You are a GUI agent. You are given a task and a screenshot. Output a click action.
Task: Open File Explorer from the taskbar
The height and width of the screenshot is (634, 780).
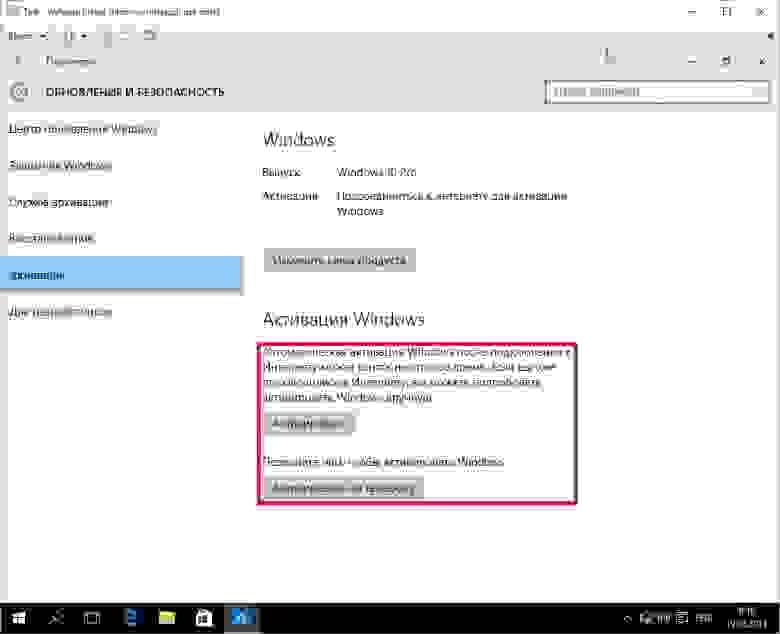coord(167,618)
